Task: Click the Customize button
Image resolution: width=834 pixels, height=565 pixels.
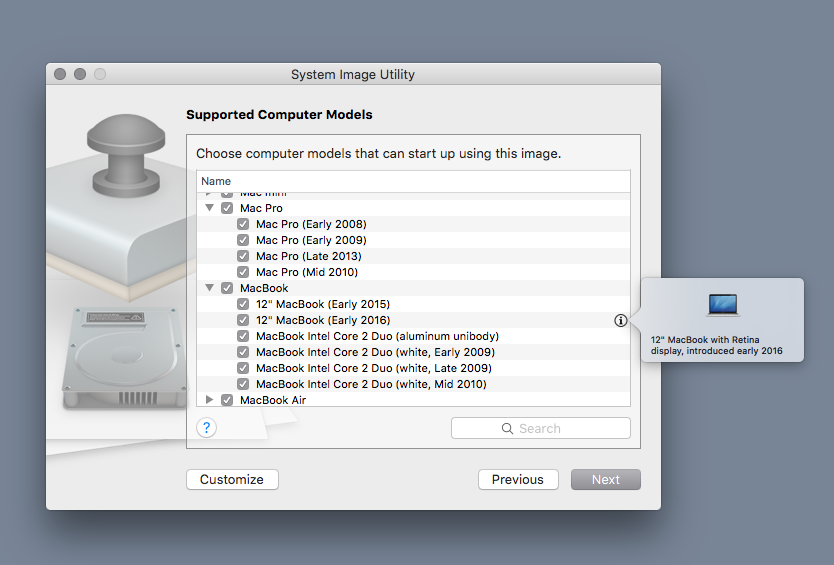Action: (x=232, y=479)
